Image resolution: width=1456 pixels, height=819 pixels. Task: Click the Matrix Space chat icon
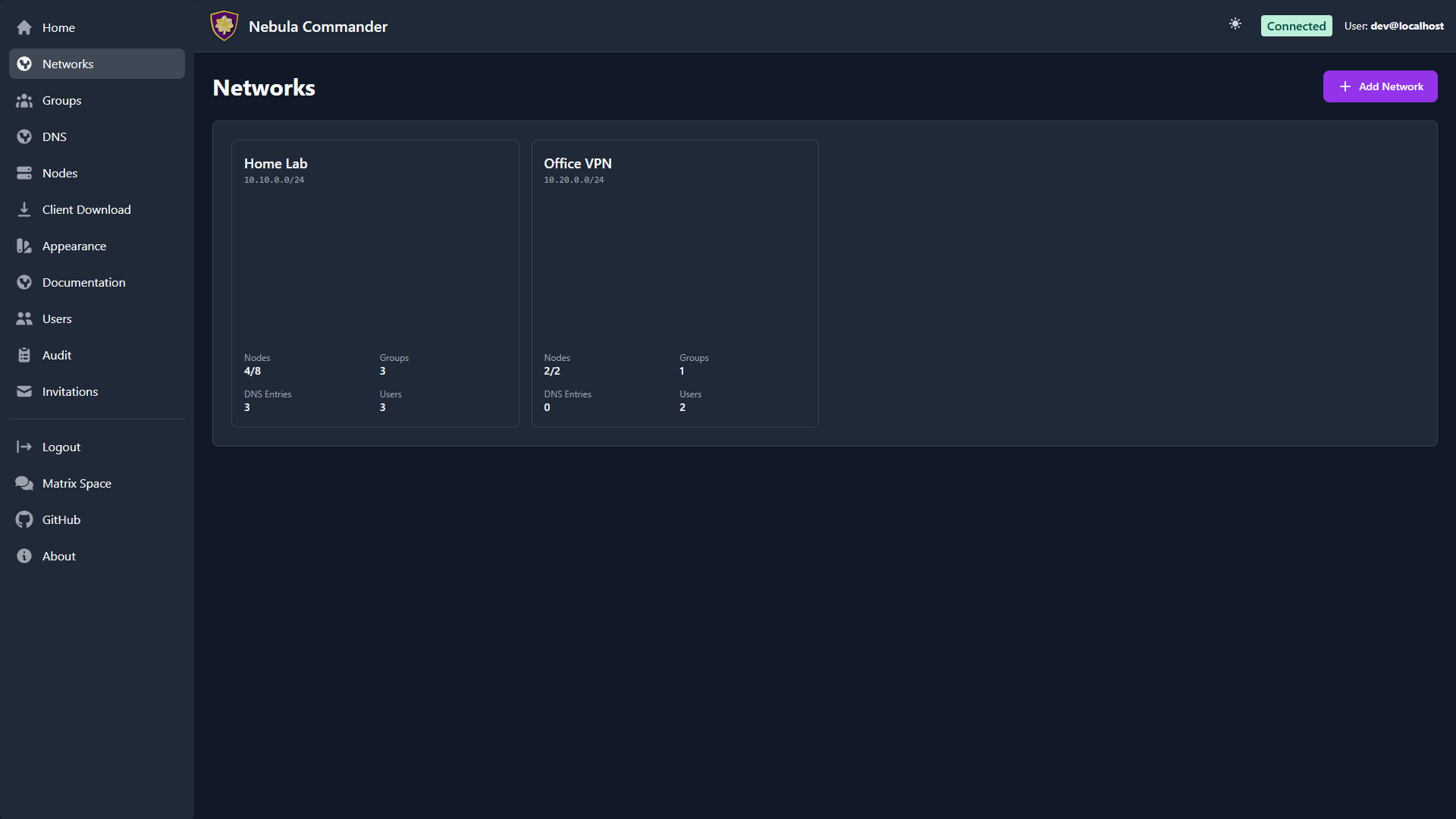24,483
